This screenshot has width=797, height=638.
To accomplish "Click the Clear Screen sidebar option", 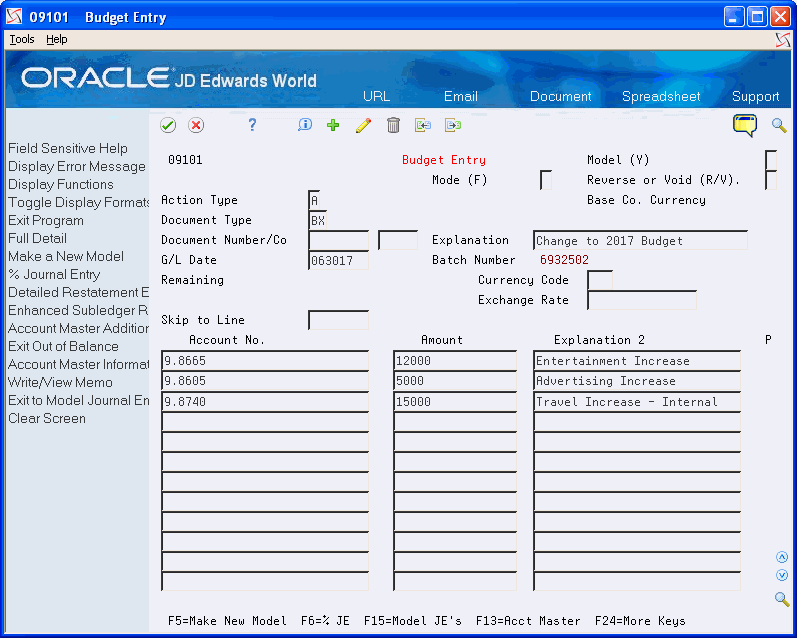I will tap(47, 418).
